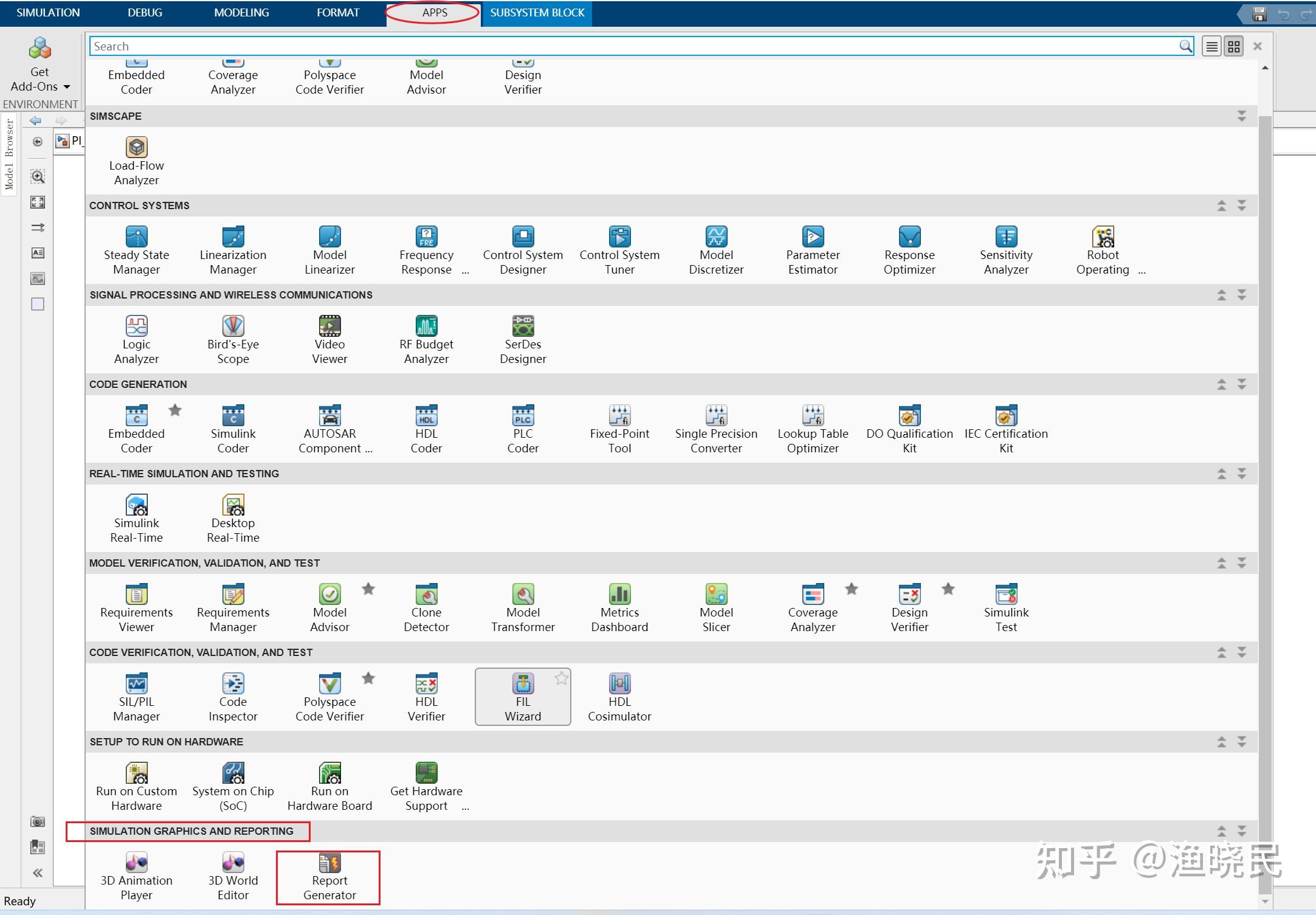Close the apps gallery panel

tap(1258, 46)
